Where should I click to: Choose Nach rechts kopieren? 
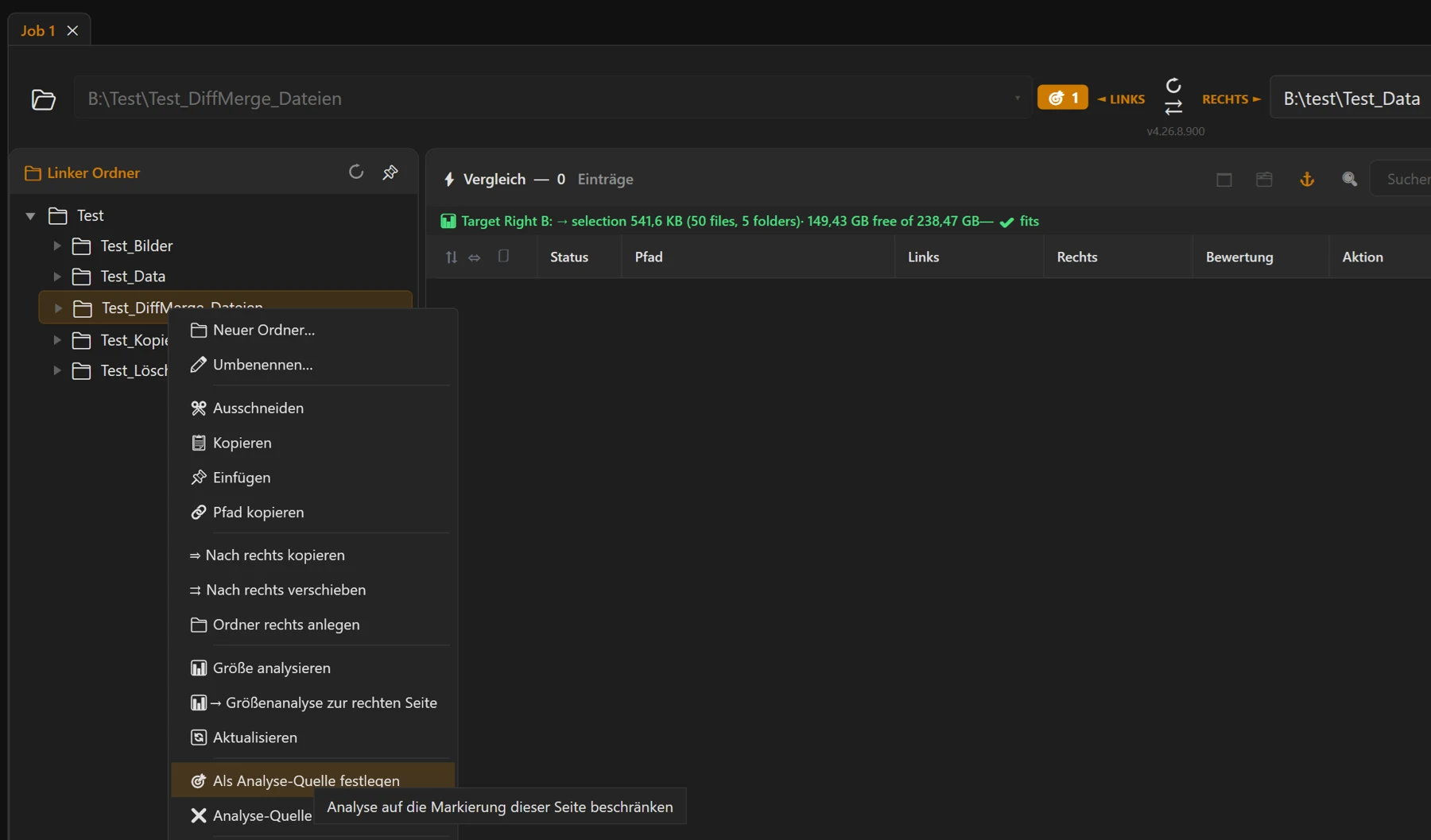coord(312,555)
